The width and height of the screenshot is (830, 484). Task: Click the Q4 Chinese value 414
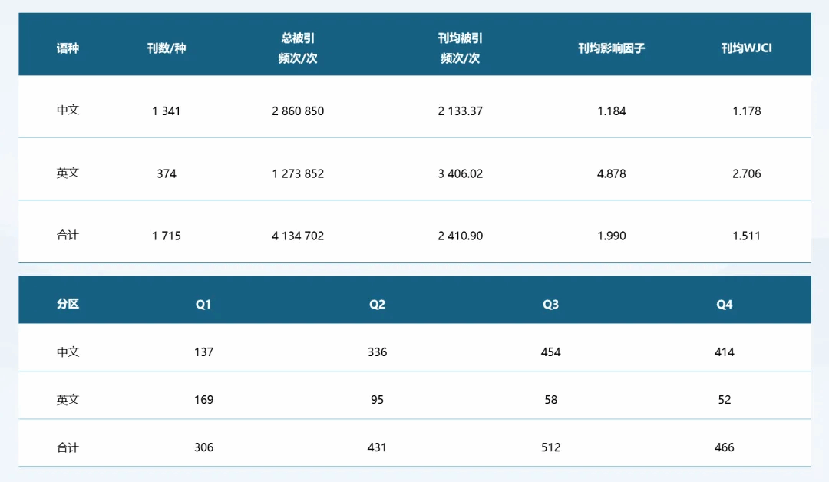tap(724, 352)
